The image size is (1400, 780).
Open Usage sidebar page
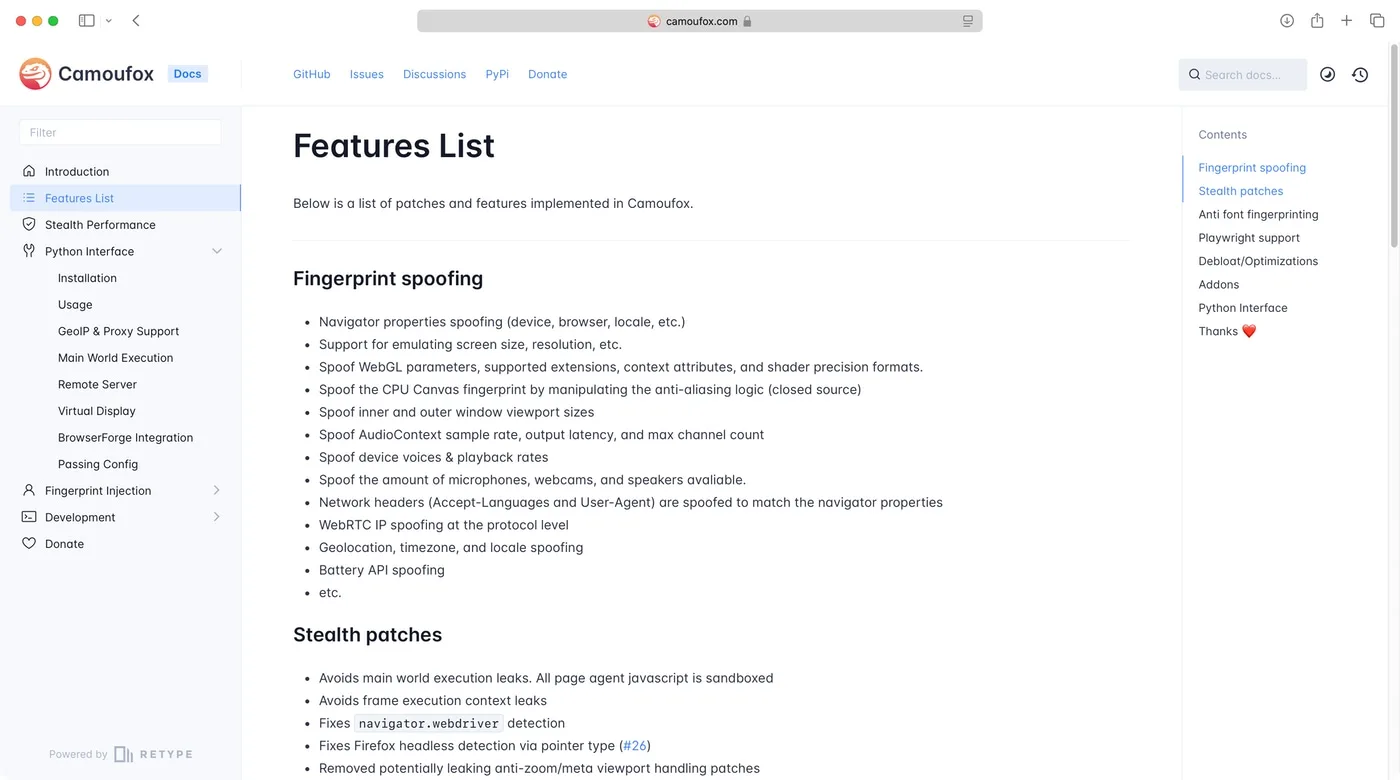coord(75,304)
